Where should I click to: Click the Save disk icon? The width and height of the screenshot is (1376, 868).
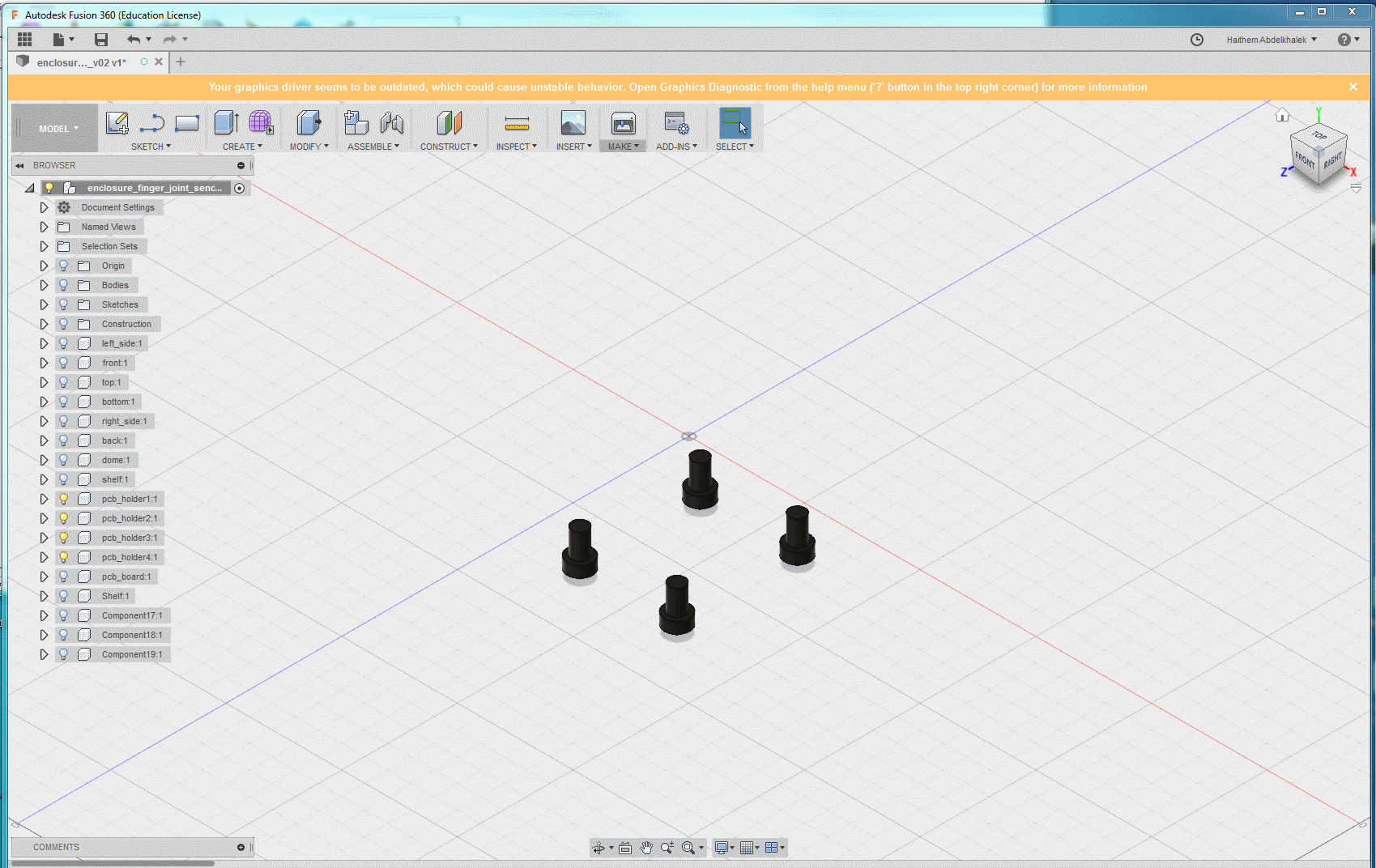pos(101,39)
